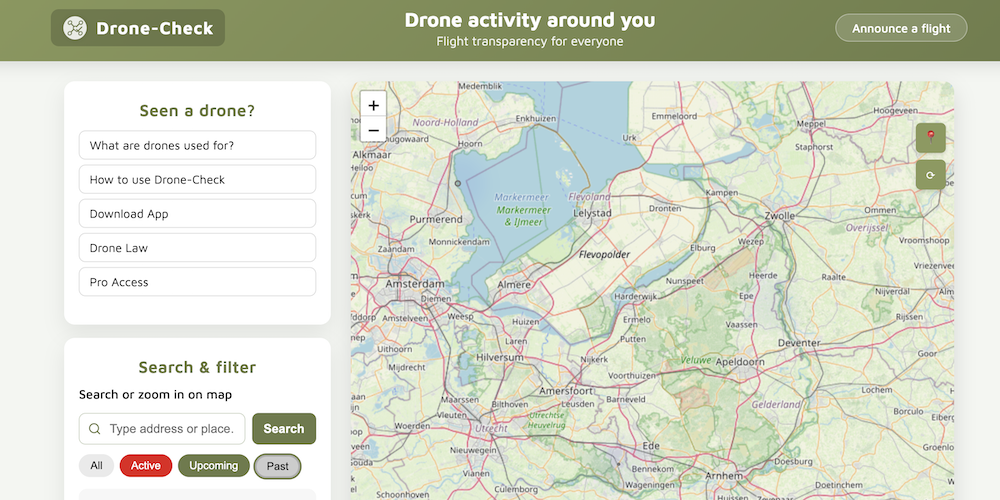Select the All filter chip
Screen dimensions: 1000x500
[96, 466]
